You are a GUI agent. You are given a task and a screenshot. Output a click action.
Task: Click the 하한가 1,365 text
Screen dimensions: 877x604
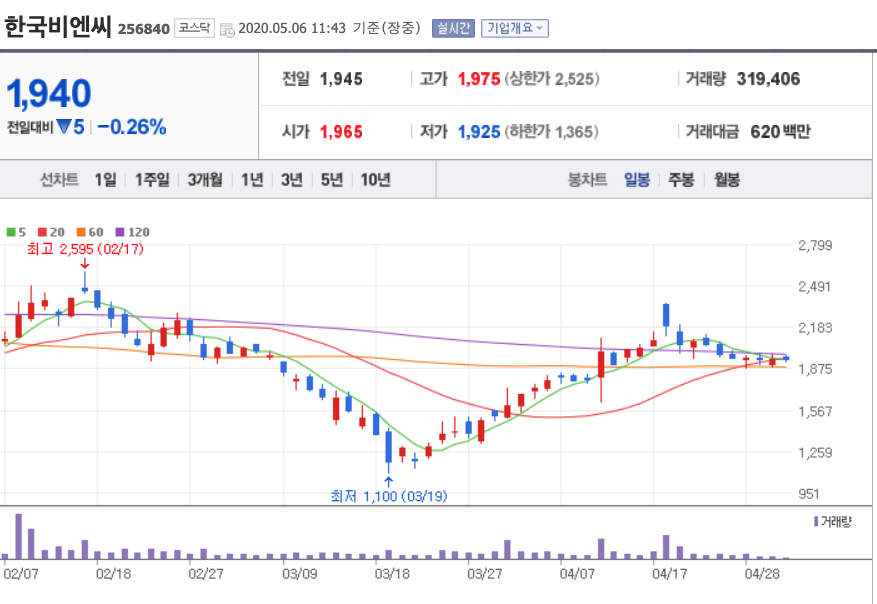click(551, 132)
